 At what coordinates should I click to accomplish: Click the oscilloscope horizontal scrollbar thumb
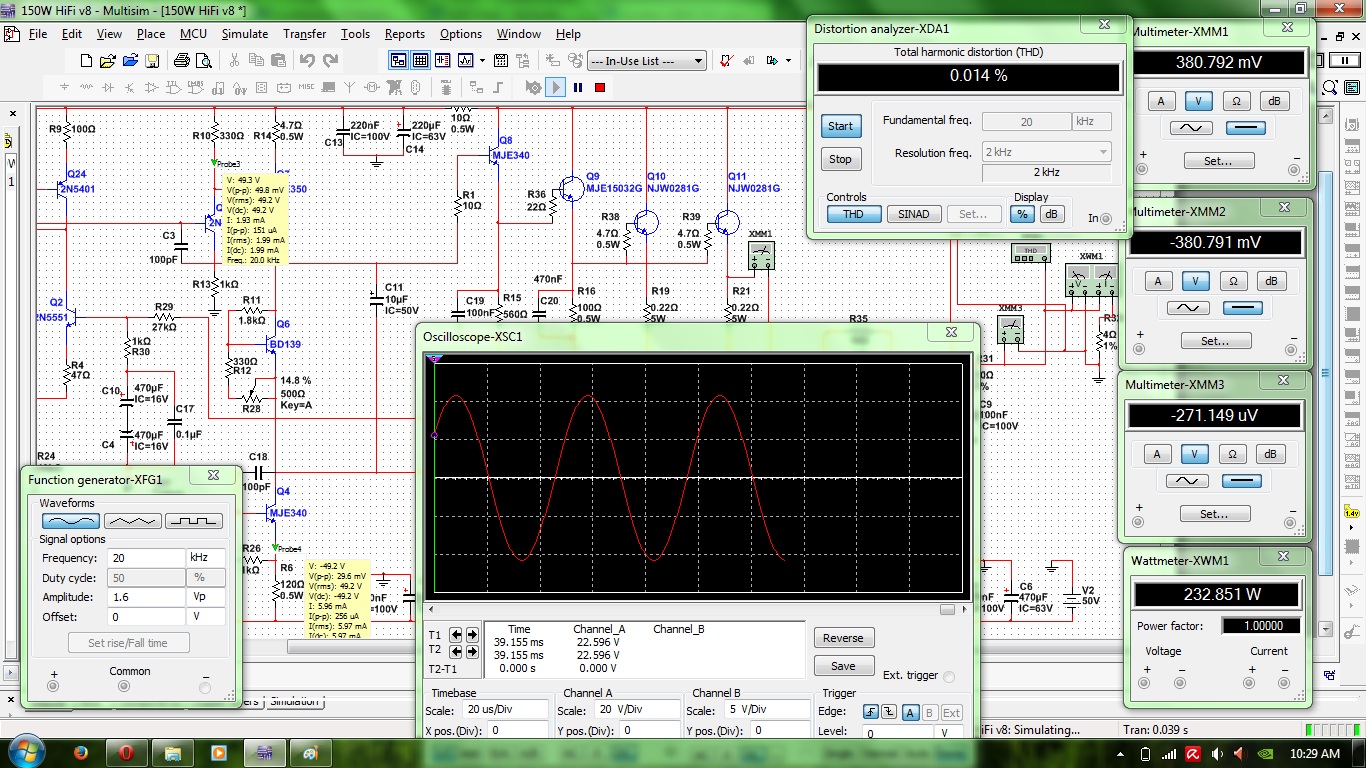(947, 609)
